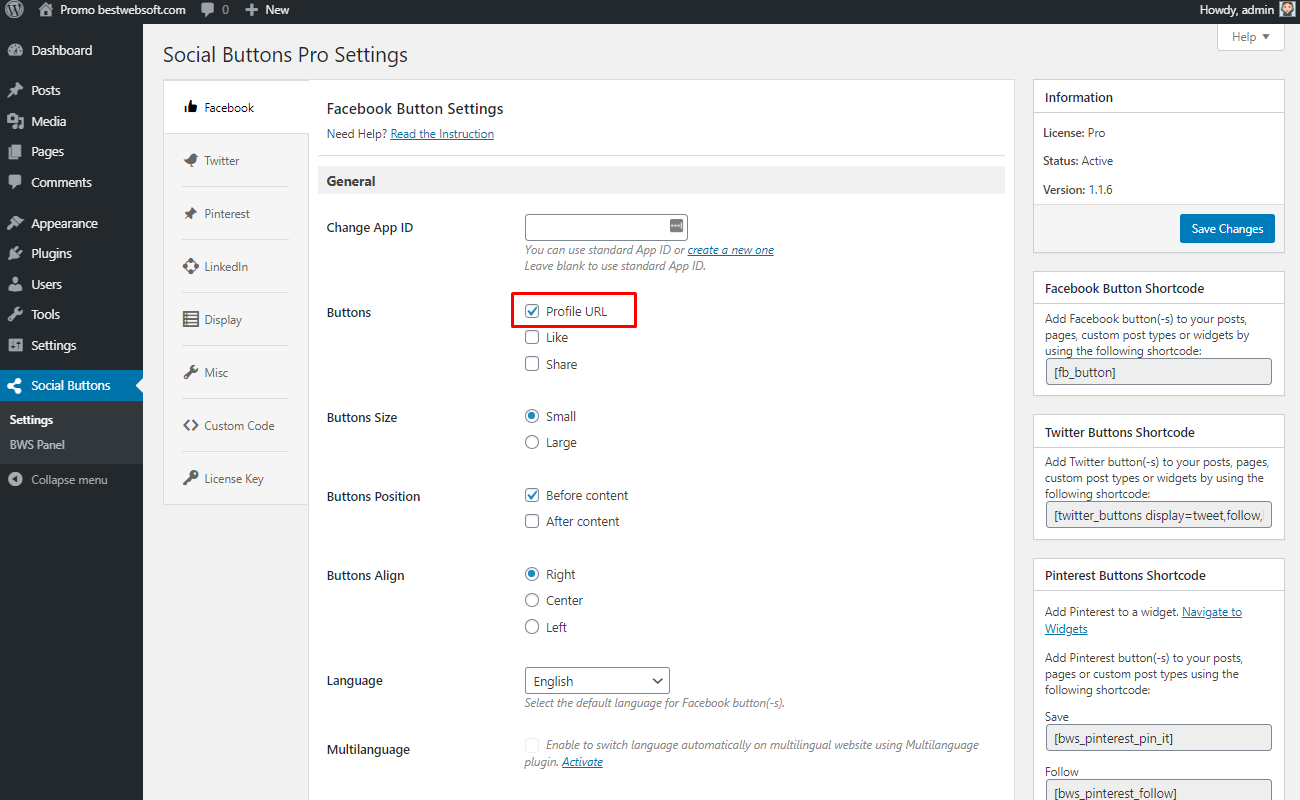
Task: Click Save Changes button
Action: tap(1227, 228)
